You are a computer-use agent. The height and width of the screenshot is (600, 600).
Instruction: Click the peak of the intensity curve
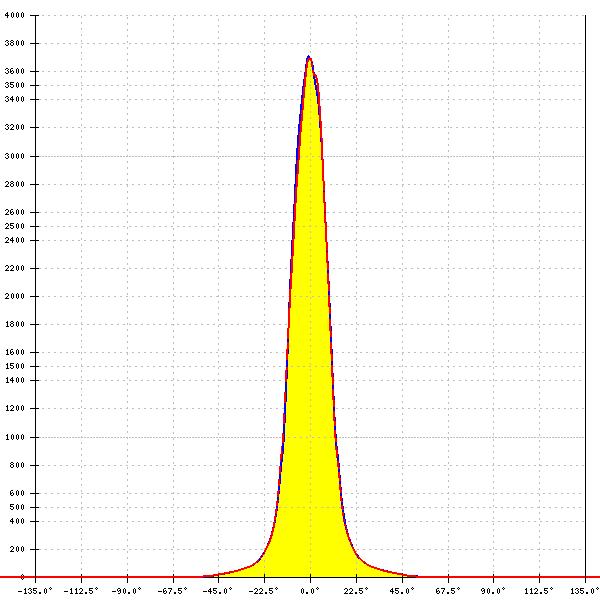pos(309,57)
